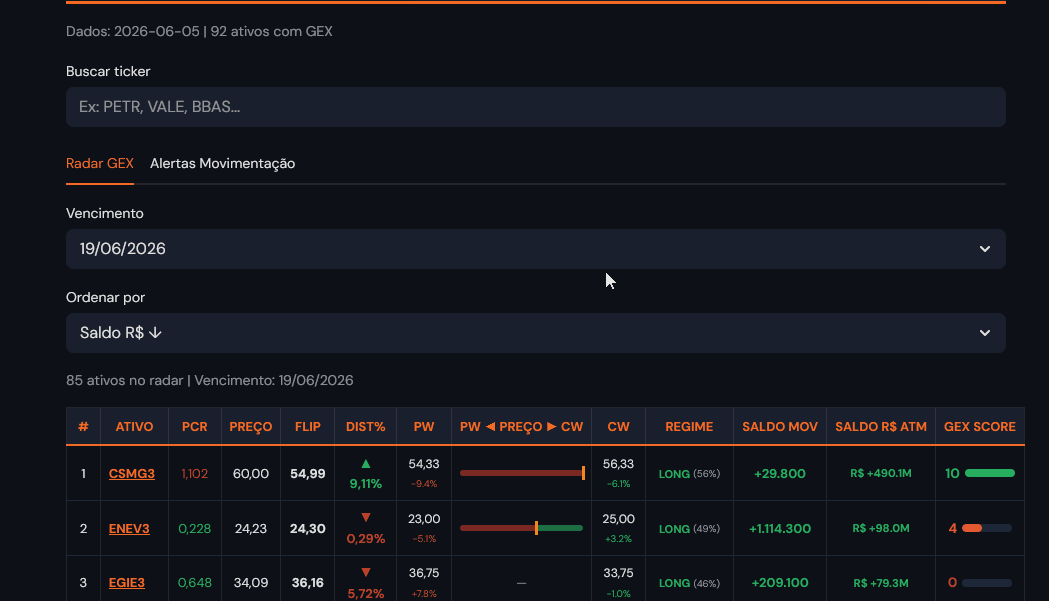This screenshot has height=601, width=1049.
Task: Click the price 34,09 in EGIE3 row
Action: click(x=251, y=583)
